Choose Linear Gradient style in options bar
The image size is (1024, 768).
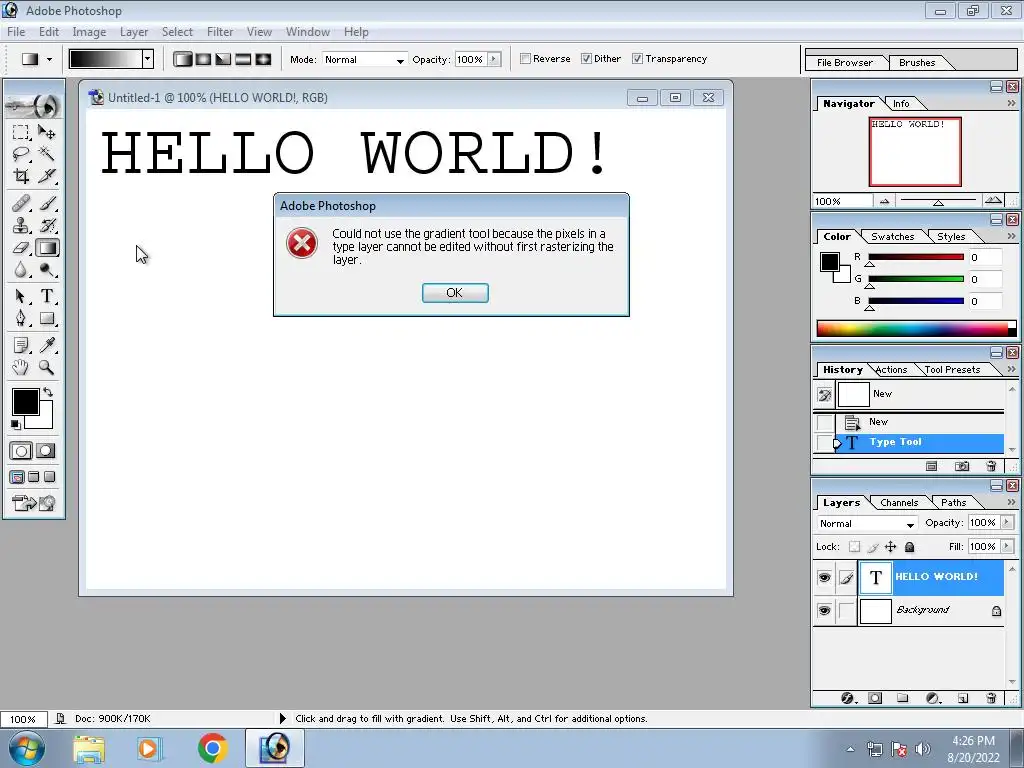[183, 59]
